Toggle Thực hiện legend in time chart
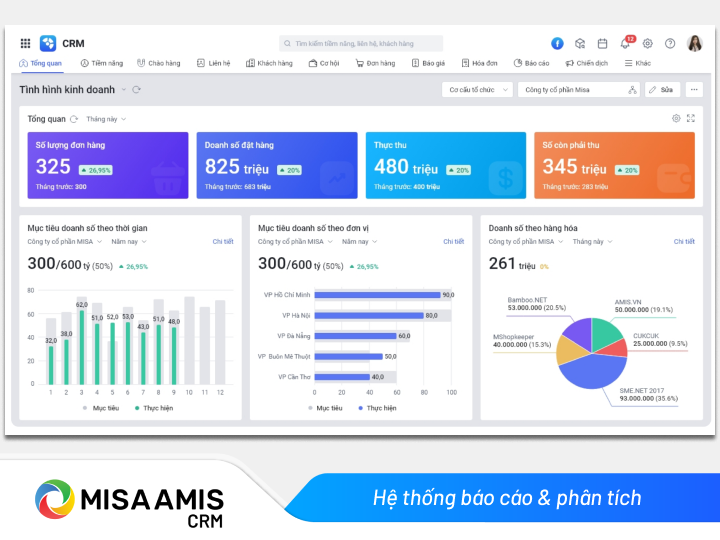 [x=154, y=408]
